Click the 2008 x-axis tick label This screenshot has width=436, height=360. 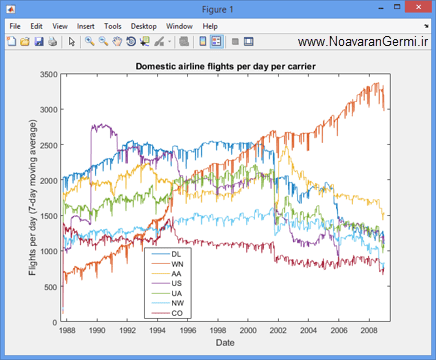(369, 330)
